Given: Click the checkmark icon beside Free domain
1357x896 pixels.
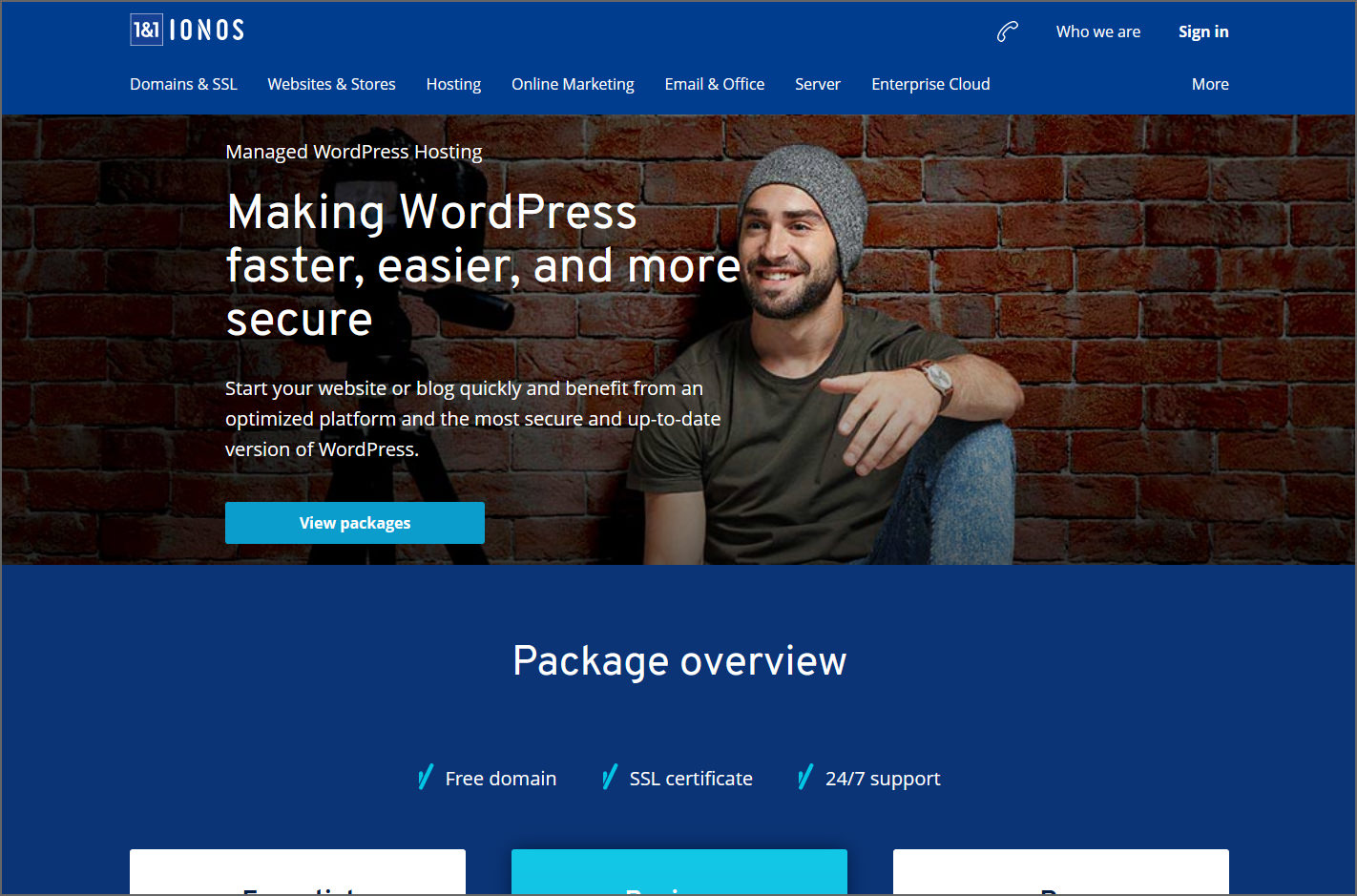Looking at the screenshot, I should tap(426, 778).
